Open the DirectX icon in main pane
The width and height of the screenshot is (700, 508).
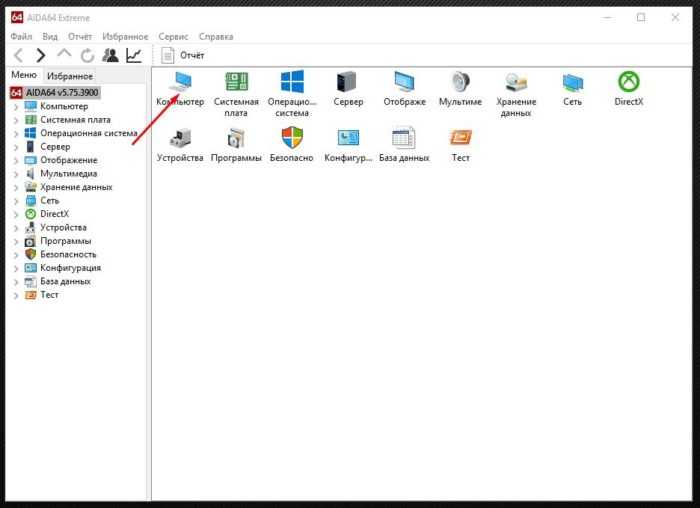[x=629, y=81]
